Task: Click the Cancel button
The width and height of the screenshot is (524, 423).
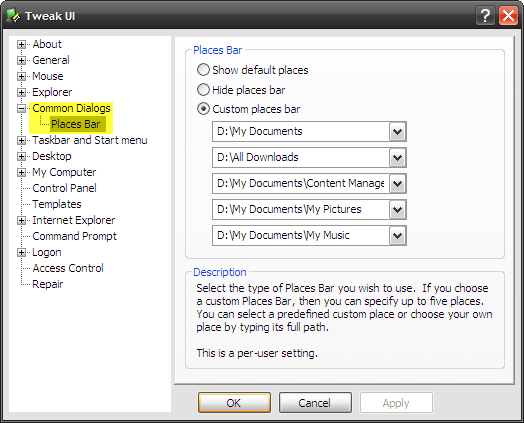Action: coord(315,403)
